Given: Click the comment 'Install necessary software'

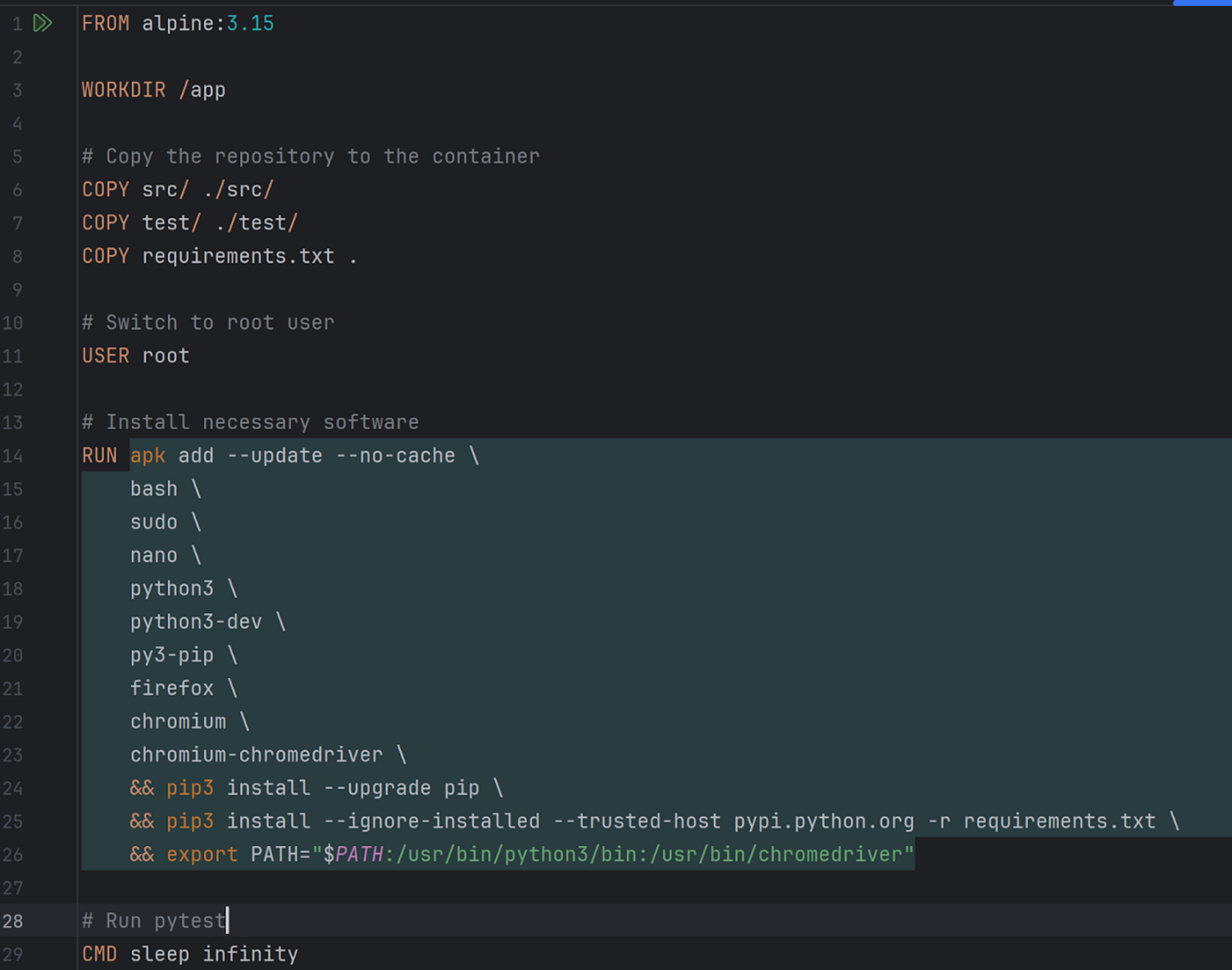Looking at the screenshot, I should [250, 422].
